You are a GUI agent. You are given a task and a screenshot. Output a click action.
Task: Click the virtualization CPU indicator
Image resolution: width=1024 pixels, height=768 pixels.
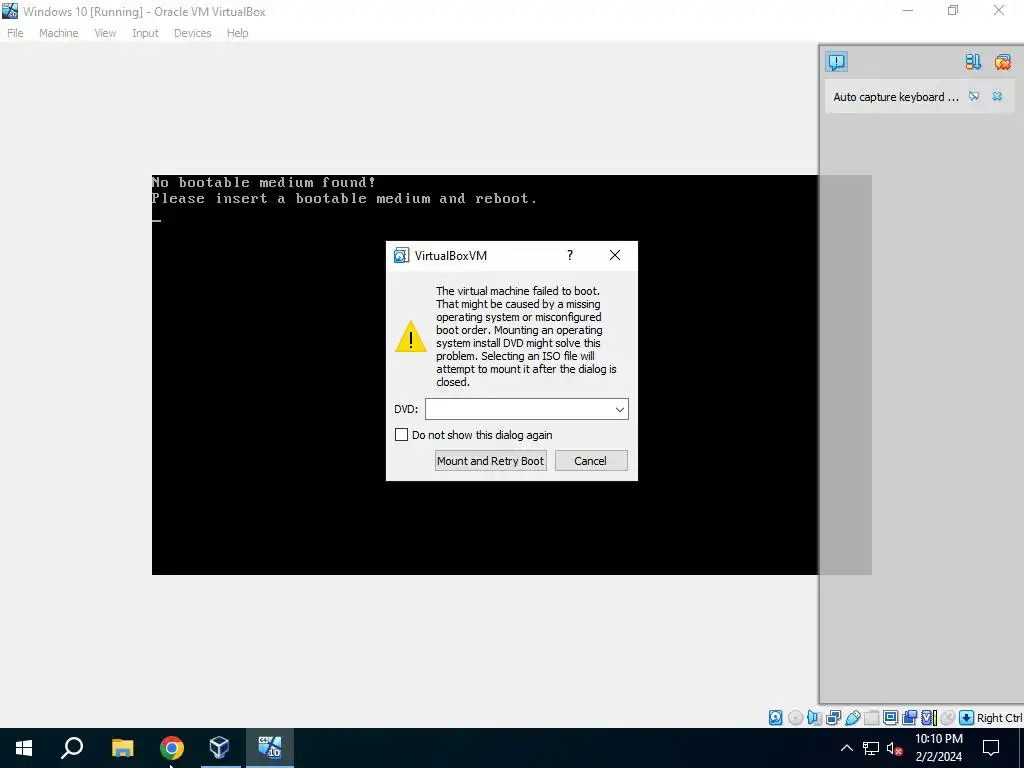click(929, 718)
